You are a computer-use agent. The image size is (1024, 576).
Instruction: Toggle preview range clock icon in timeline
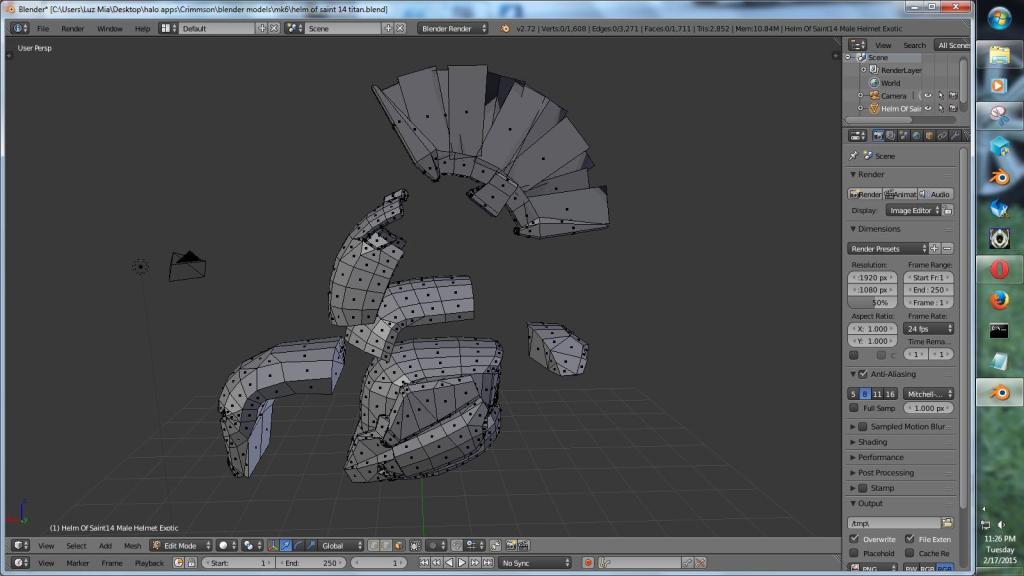(178, 562)
